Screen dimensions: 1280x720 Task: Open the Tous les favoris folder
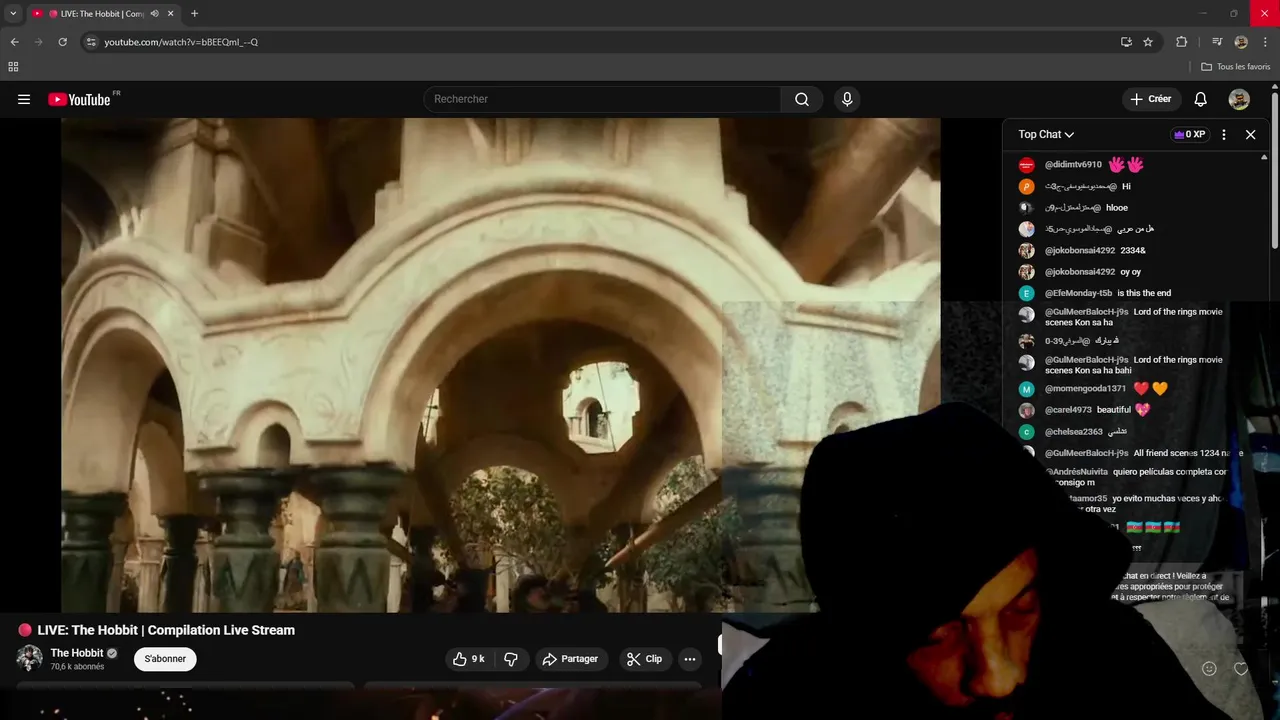tap(1235, 67)
